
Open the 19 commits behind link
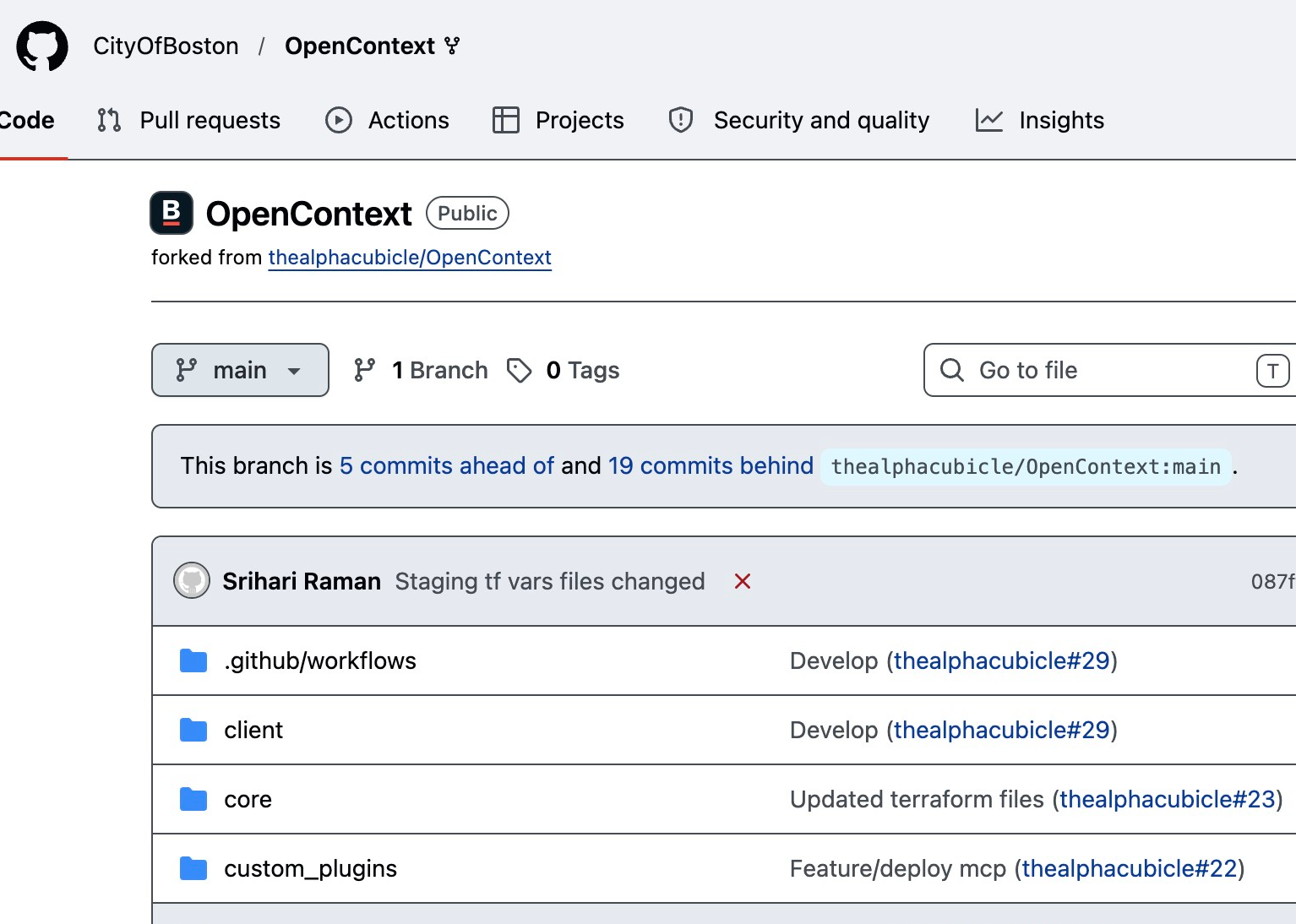tap(711, 465)
